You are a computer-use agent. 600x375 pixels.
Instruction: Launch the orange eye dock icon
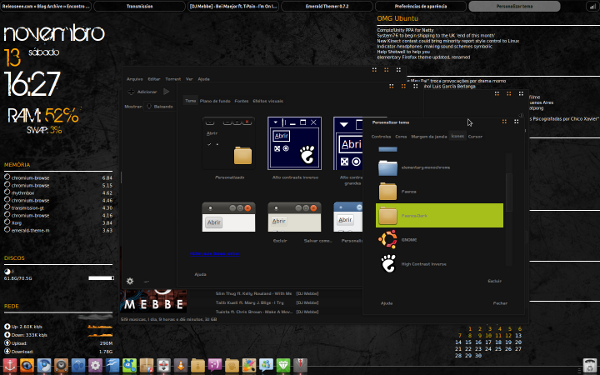(27, 365)
